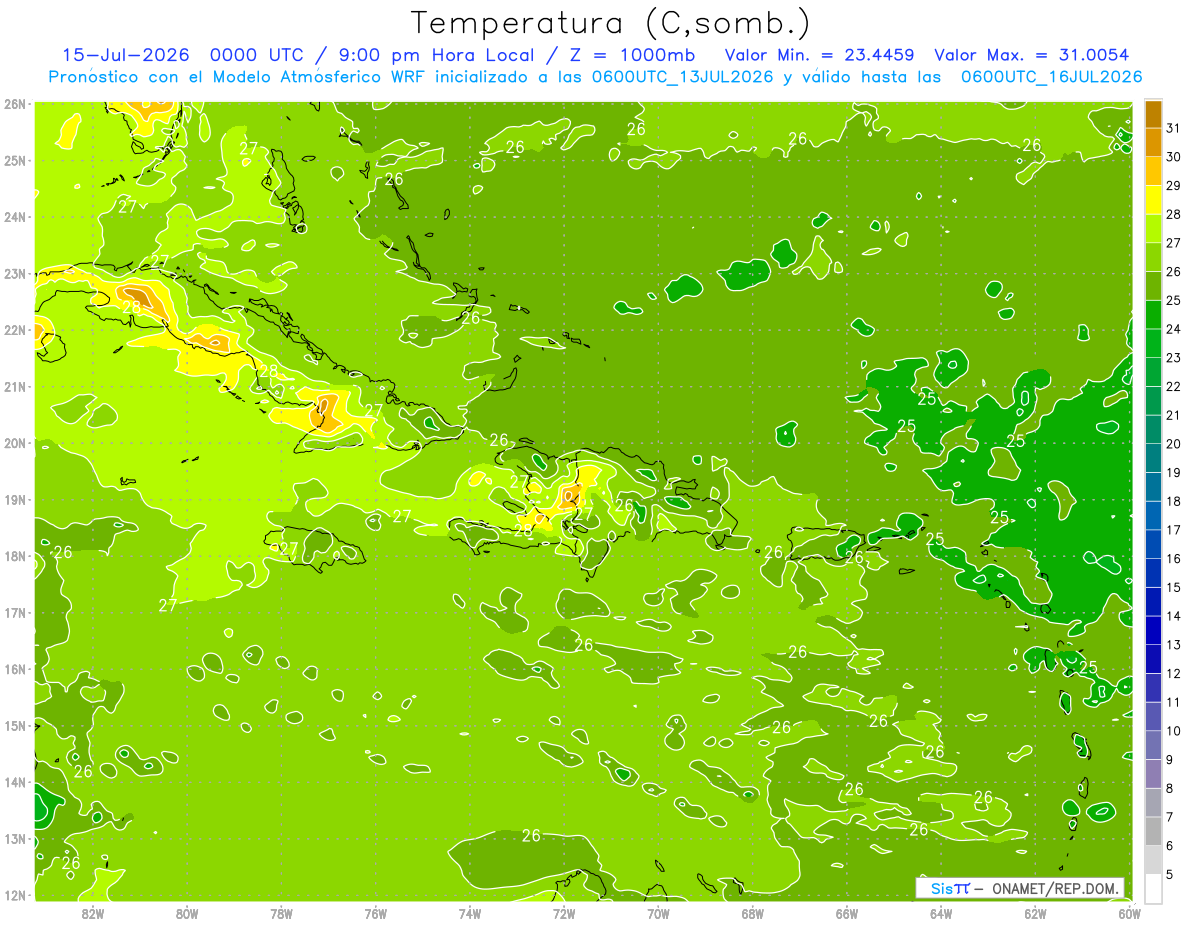Screen dimensions: 1200x927
Task: Click the "24N" latitude label
Action: point(14,217)
